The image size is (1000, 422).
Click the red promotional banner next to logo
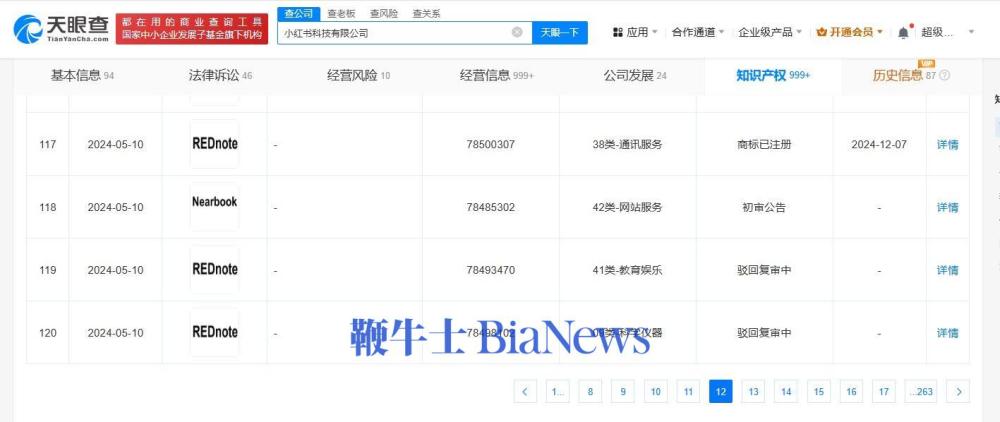point(192,29)
